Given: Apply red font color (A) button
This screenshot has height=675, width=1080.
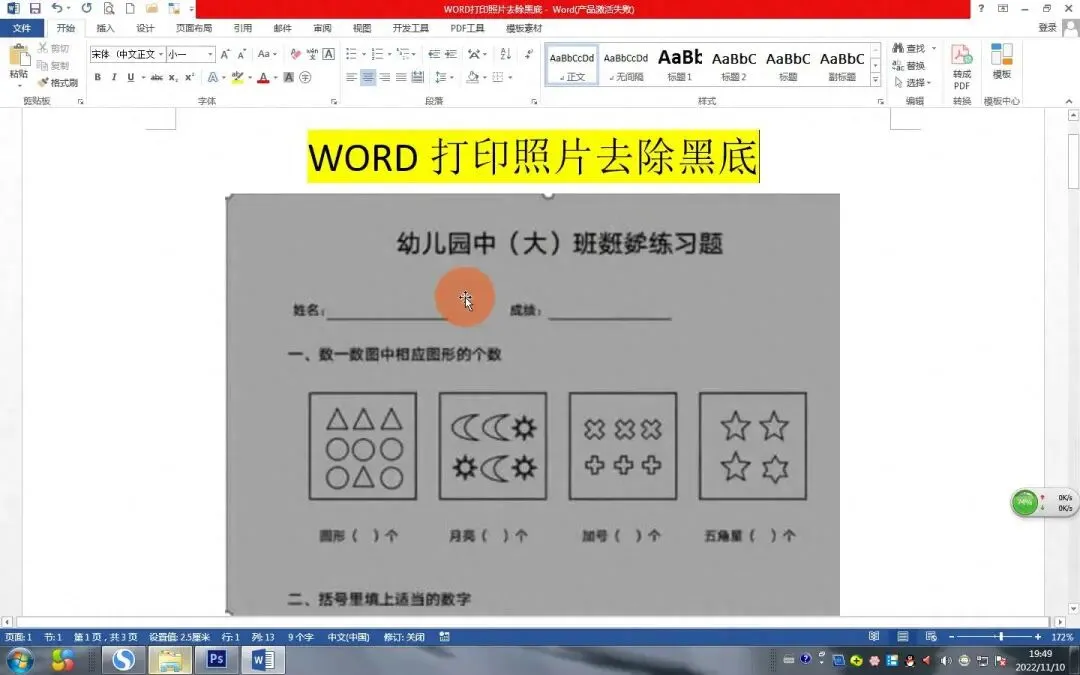Looking at the screenshot, I should pyautogui.click(x=263, y=77).
